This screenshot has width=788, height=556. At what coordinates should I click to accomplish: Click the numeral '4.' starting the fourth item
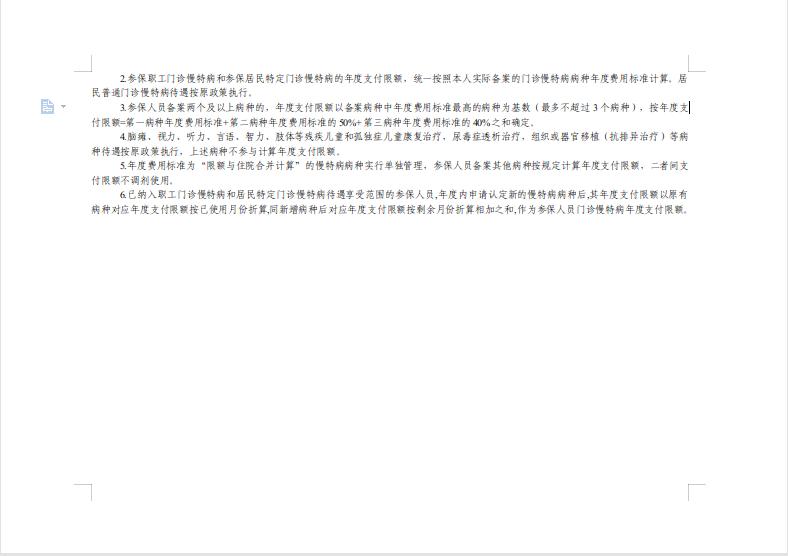click(123, 137)
